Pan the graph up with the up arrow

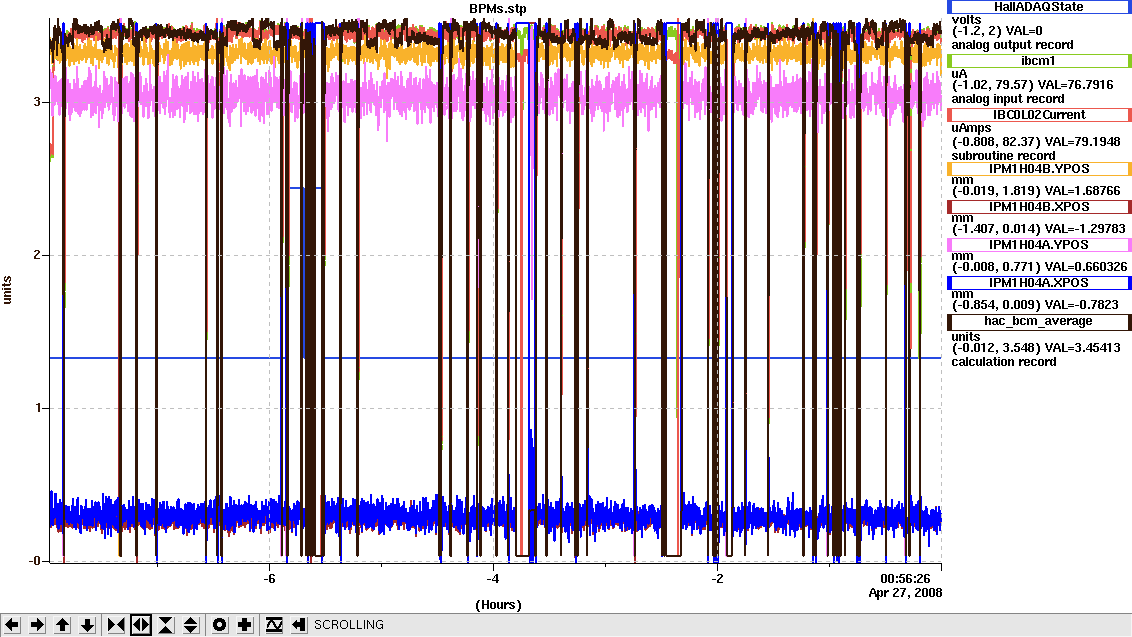(x=63, y=625)
